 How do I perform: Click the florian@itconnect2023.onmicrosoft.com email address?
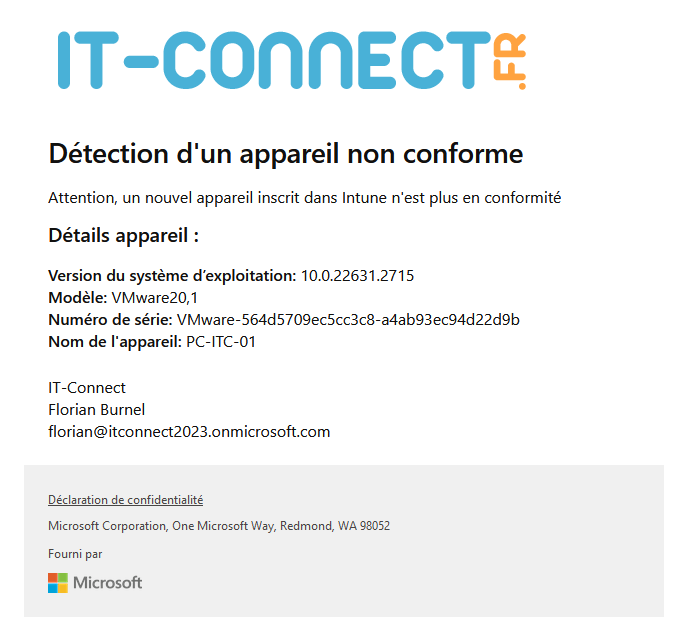pyautogui.click(x=189, y=432)
